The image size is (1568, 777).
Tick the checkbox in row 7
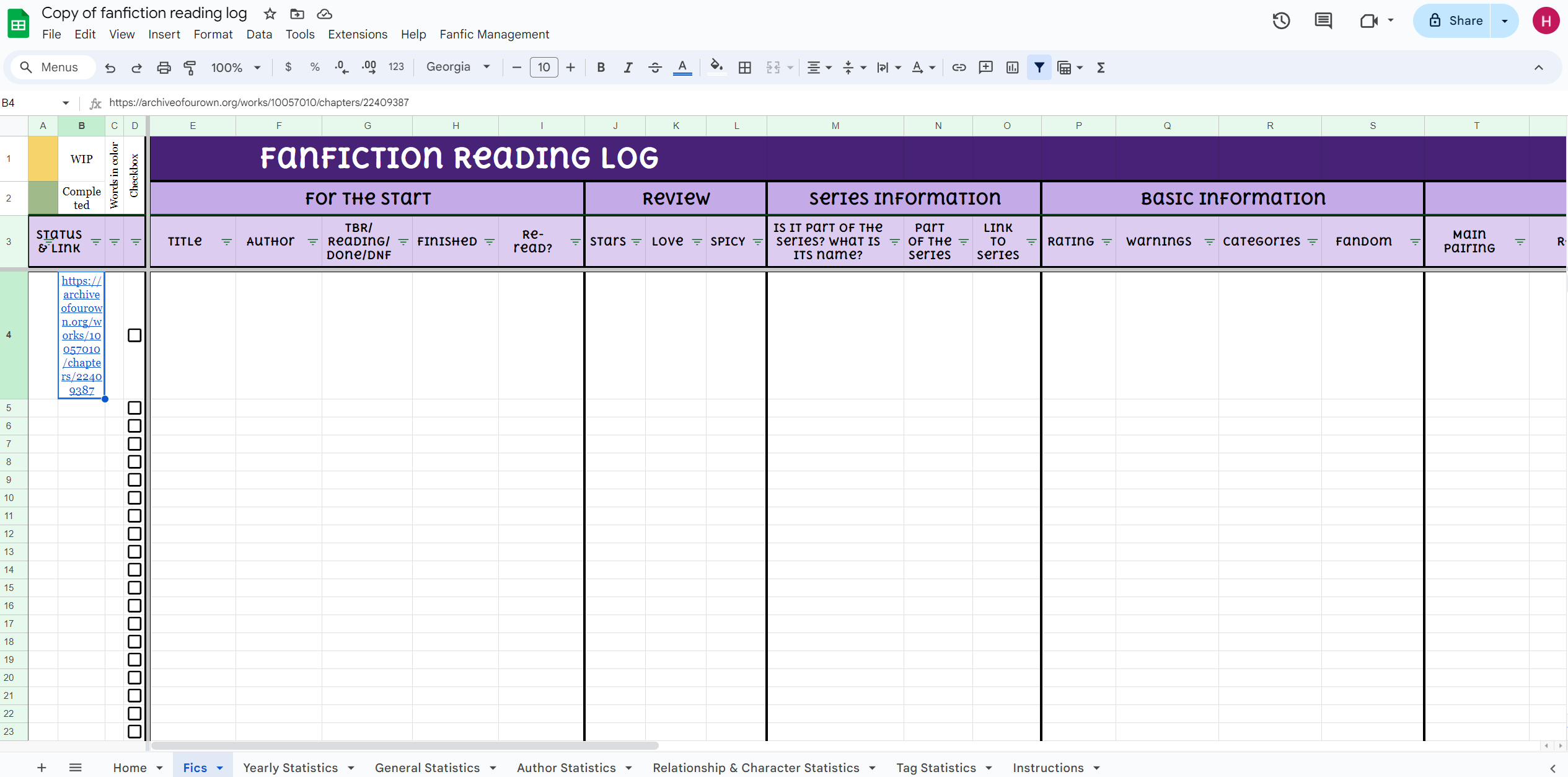(x=134, y=444)
